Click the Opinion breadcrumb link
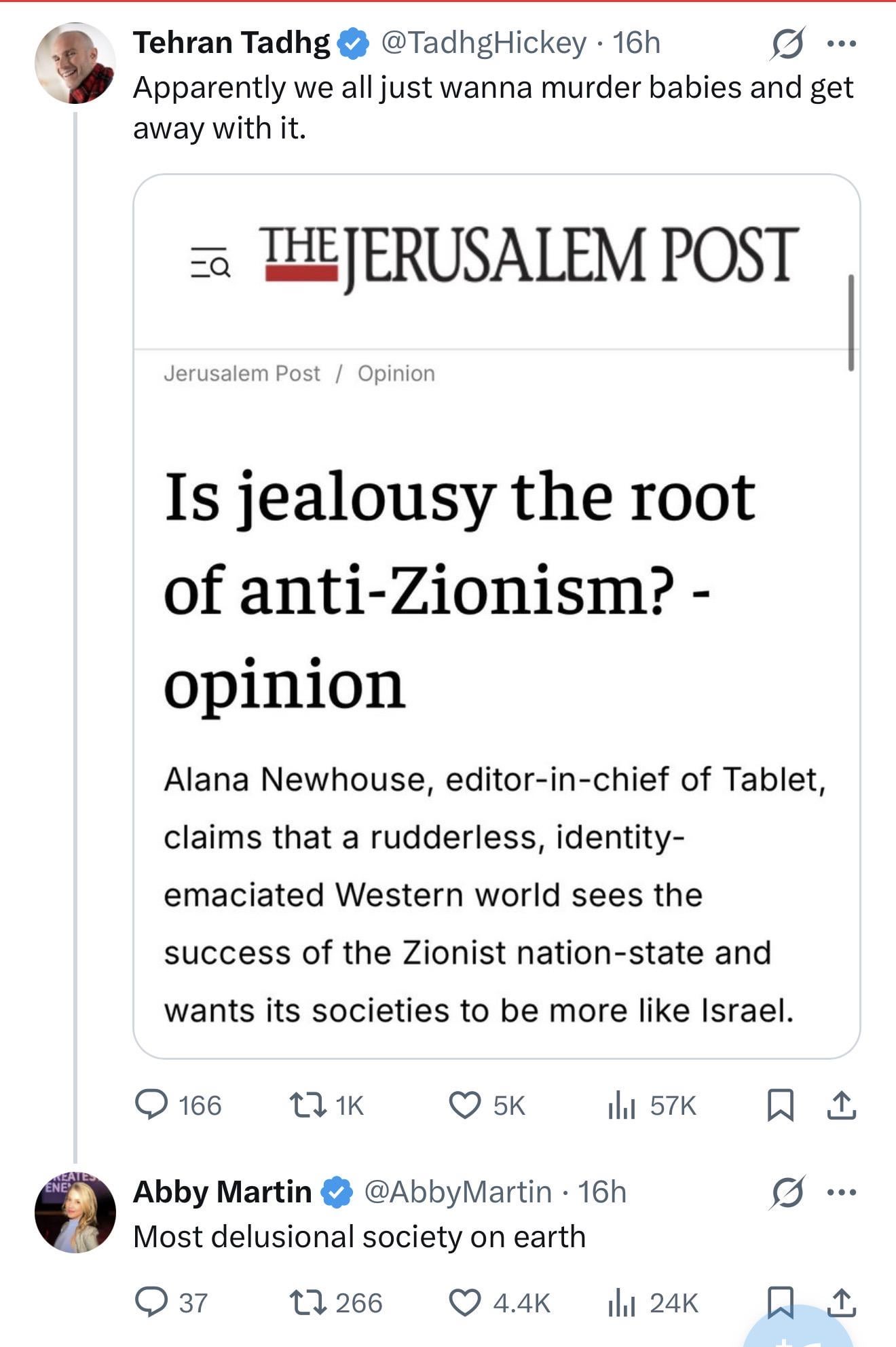The image size is (896, 1347). pyautogui.click(x=396, y=373)
